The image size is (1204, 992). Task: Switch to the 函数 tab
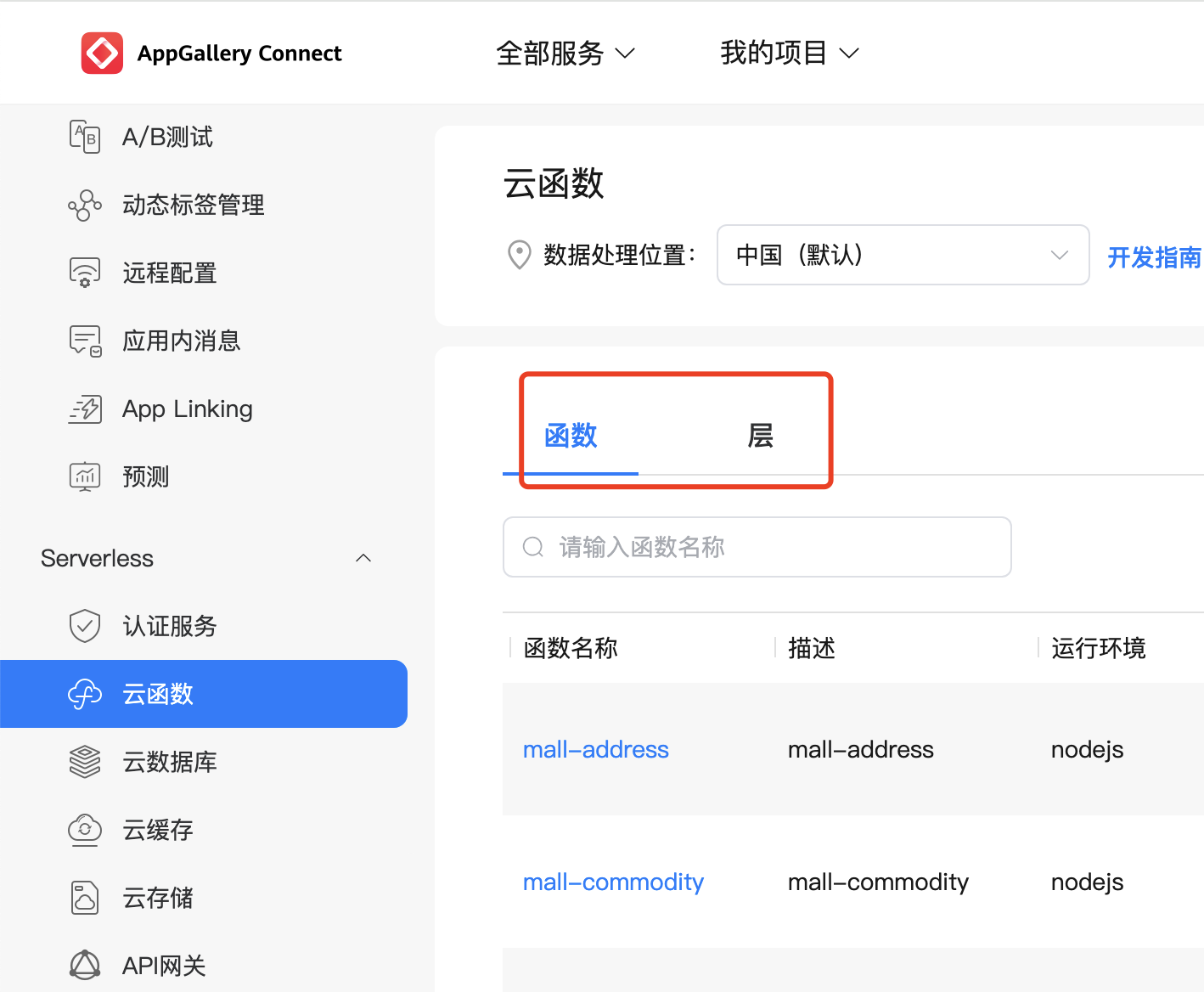[x=571, y=436]
